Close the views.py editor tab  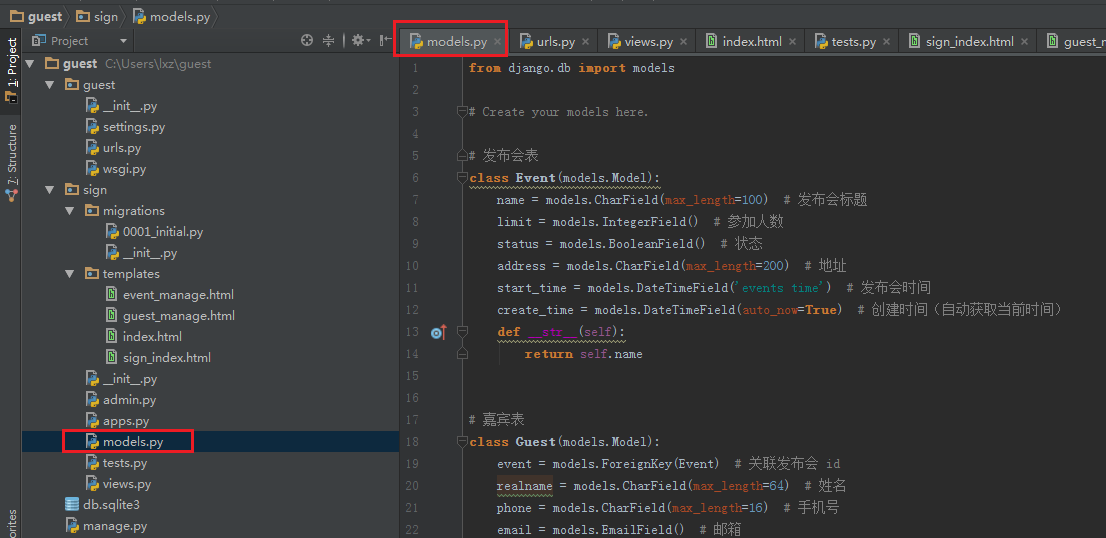pos(683,42)
